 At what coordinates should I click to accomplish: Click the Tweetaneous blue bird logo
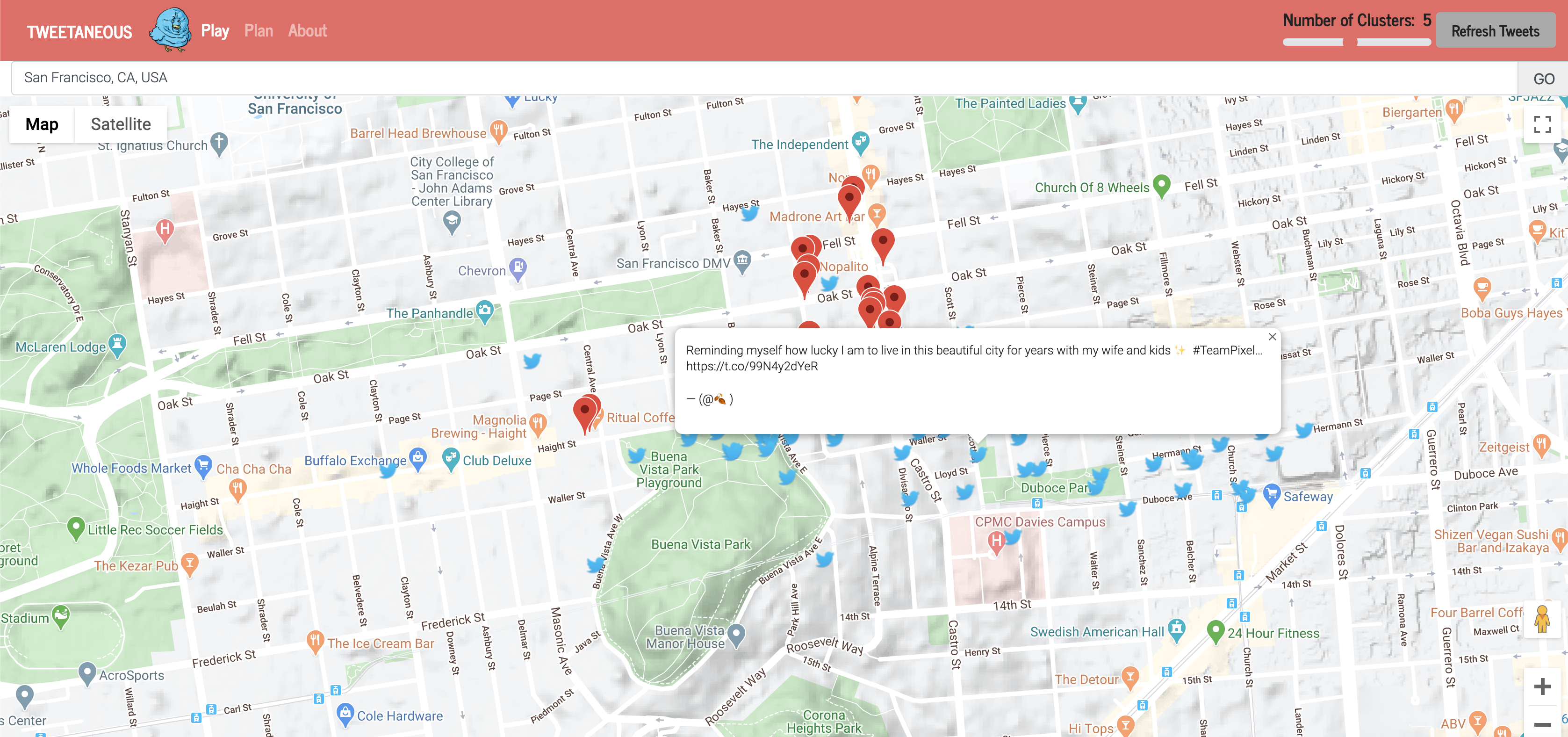171,29
